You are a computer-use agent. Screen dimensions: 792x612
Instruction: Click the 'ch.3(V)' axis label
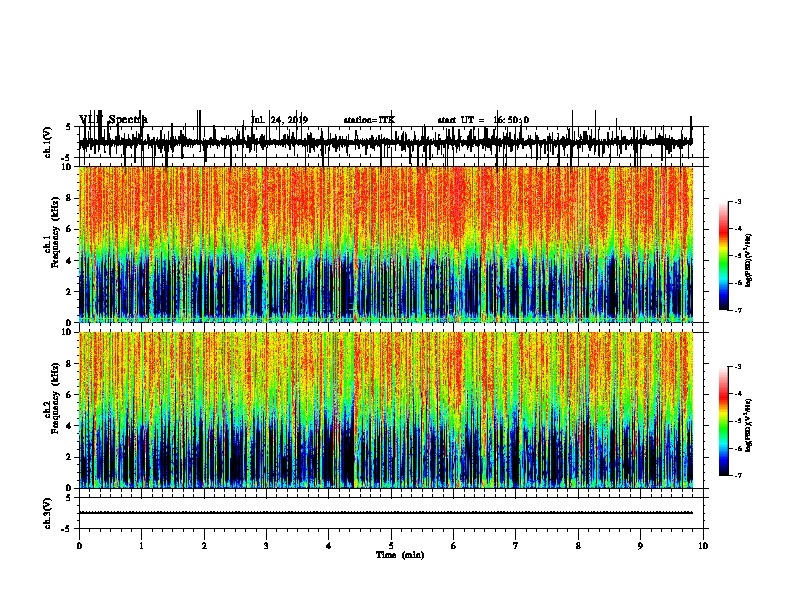pos(48,513)
